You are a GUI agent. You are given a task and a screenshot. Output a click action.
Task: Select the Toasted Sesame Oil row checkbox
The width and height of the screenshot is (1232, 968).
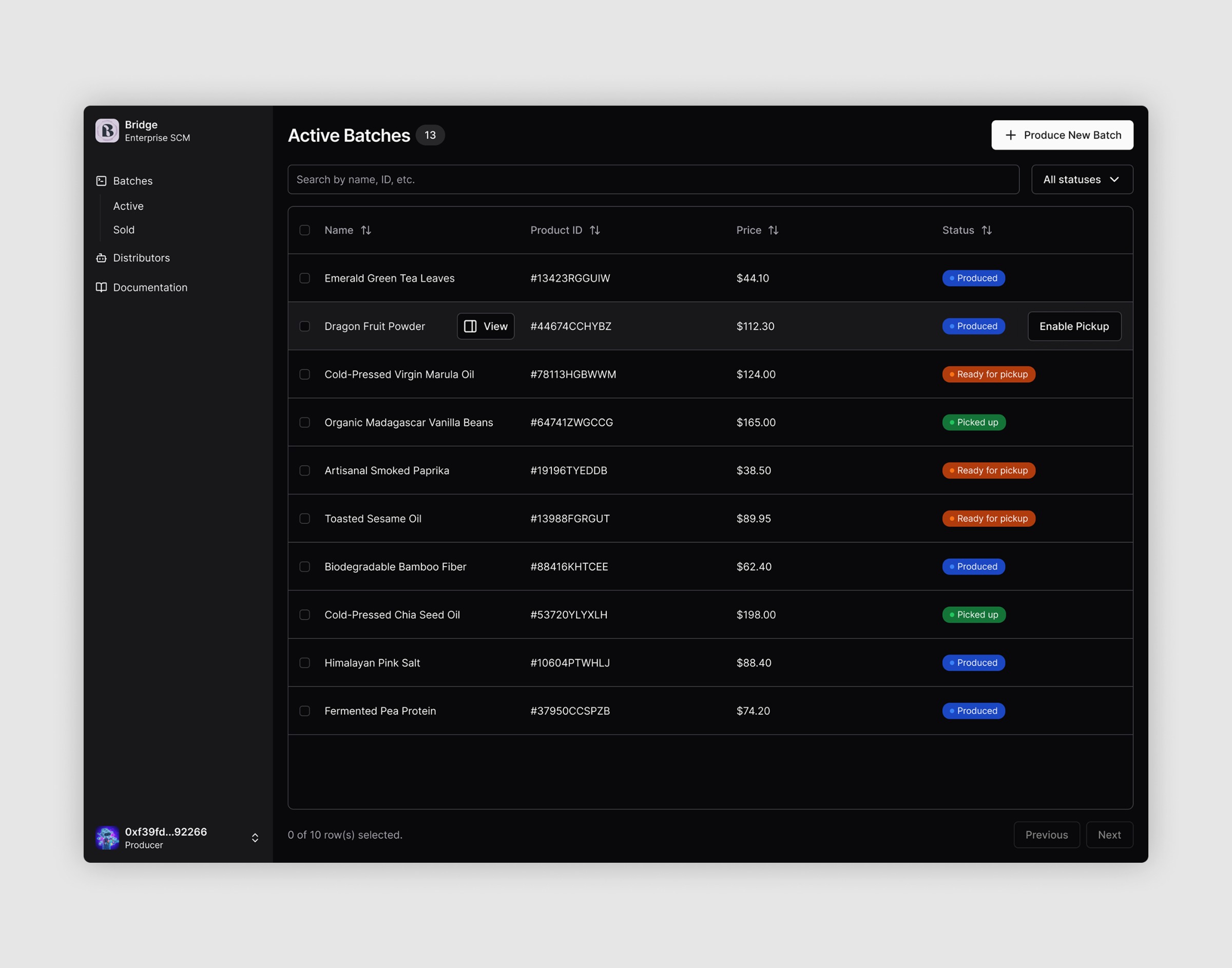305,518
